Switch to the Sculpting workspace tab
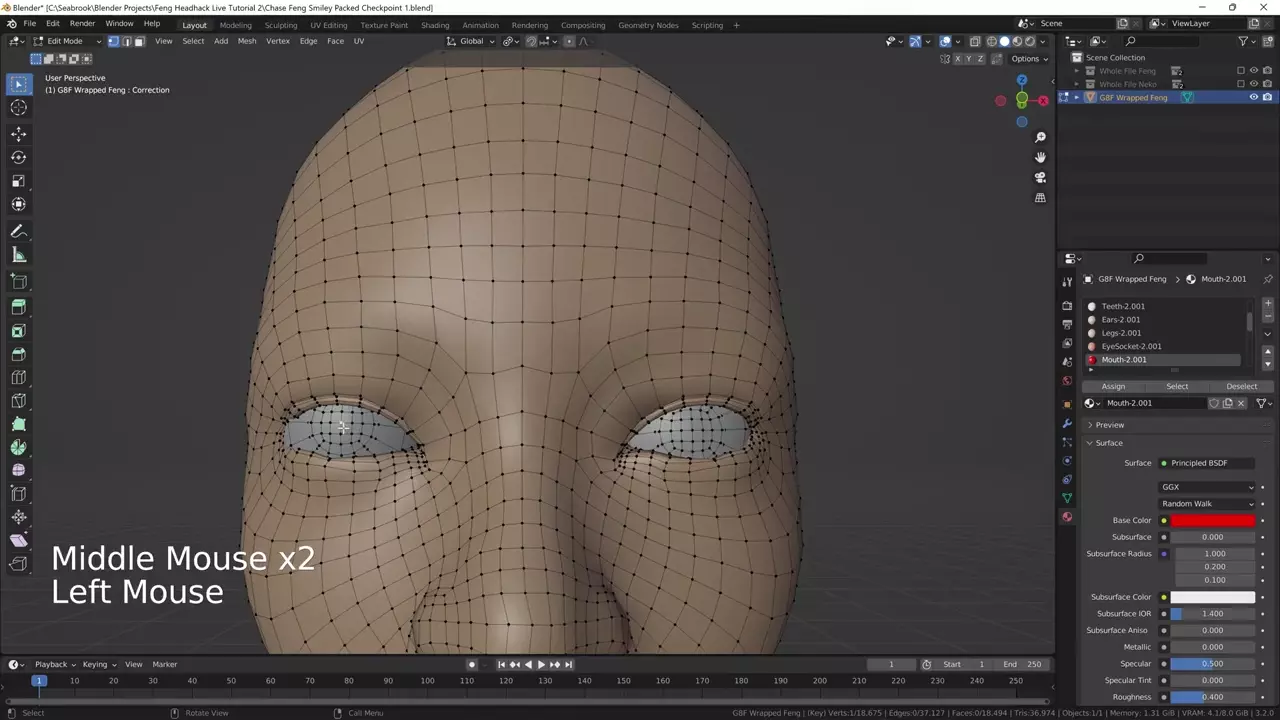The image size is (1280, 720). [x=280, y=25]
